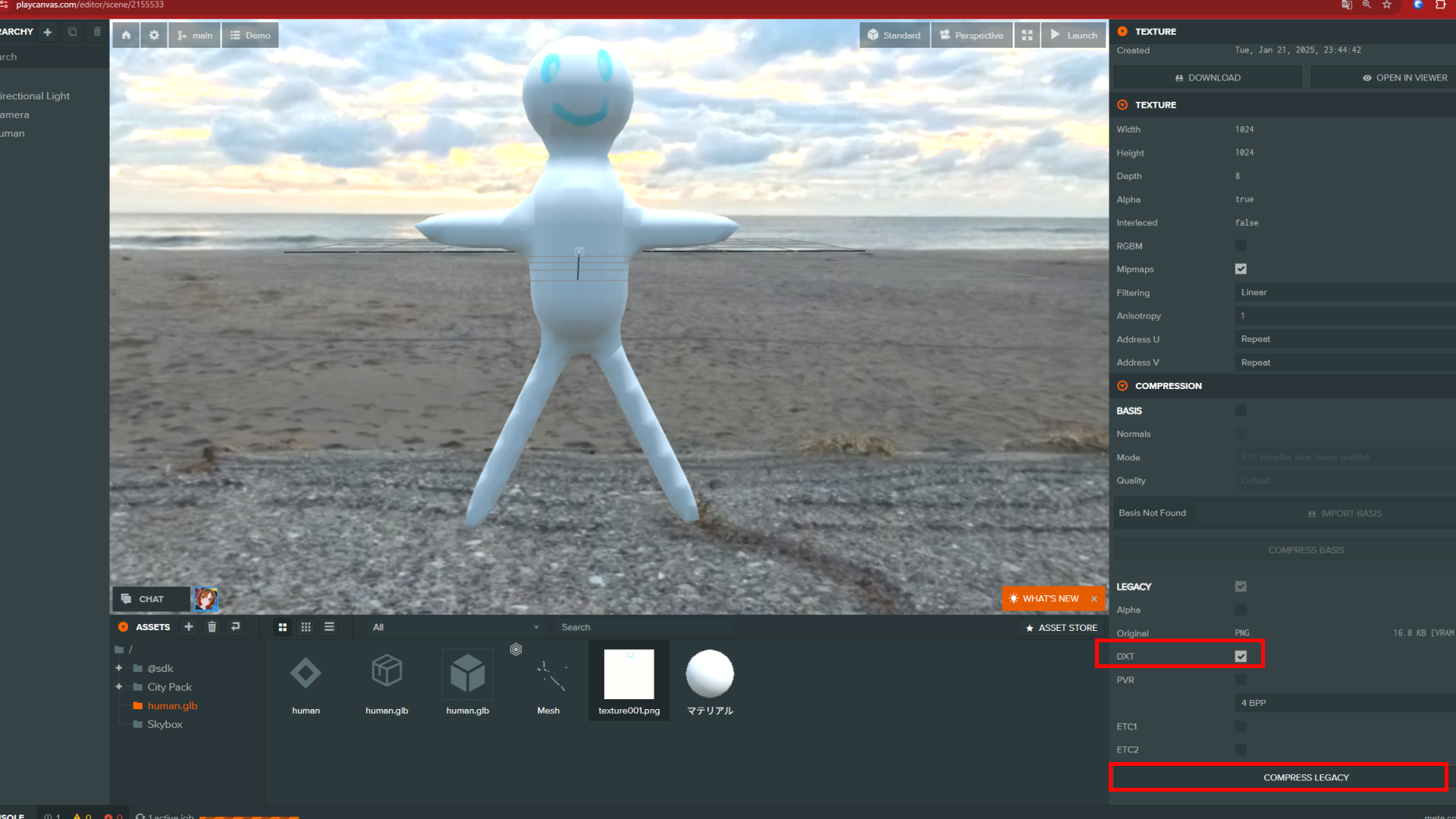The width and height of the screenshot is (1456, 819).
Task: Open the Chat panel
Action: 151,599
